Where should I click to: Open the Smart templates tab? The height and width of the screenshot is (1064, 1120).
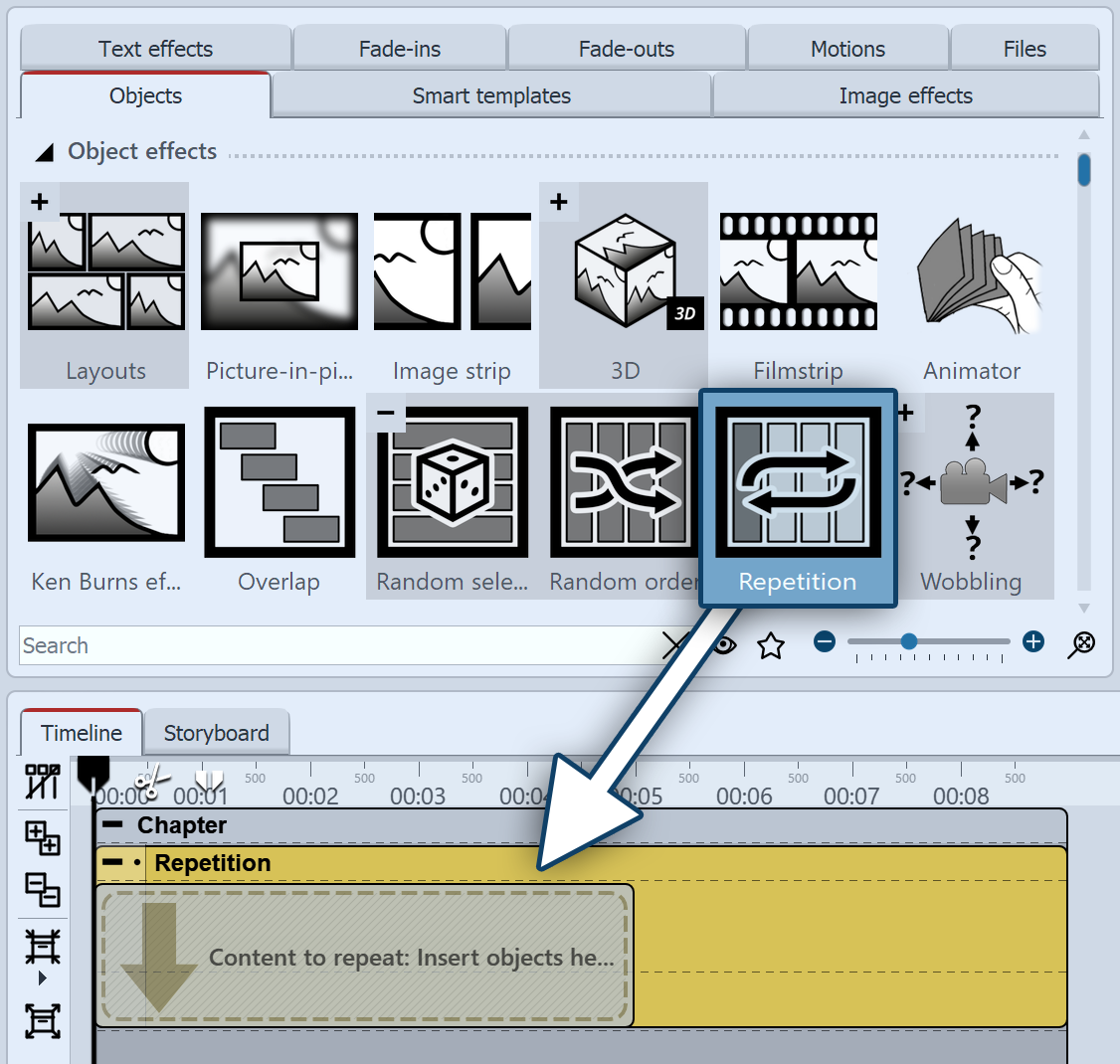(x=491, y=95)
